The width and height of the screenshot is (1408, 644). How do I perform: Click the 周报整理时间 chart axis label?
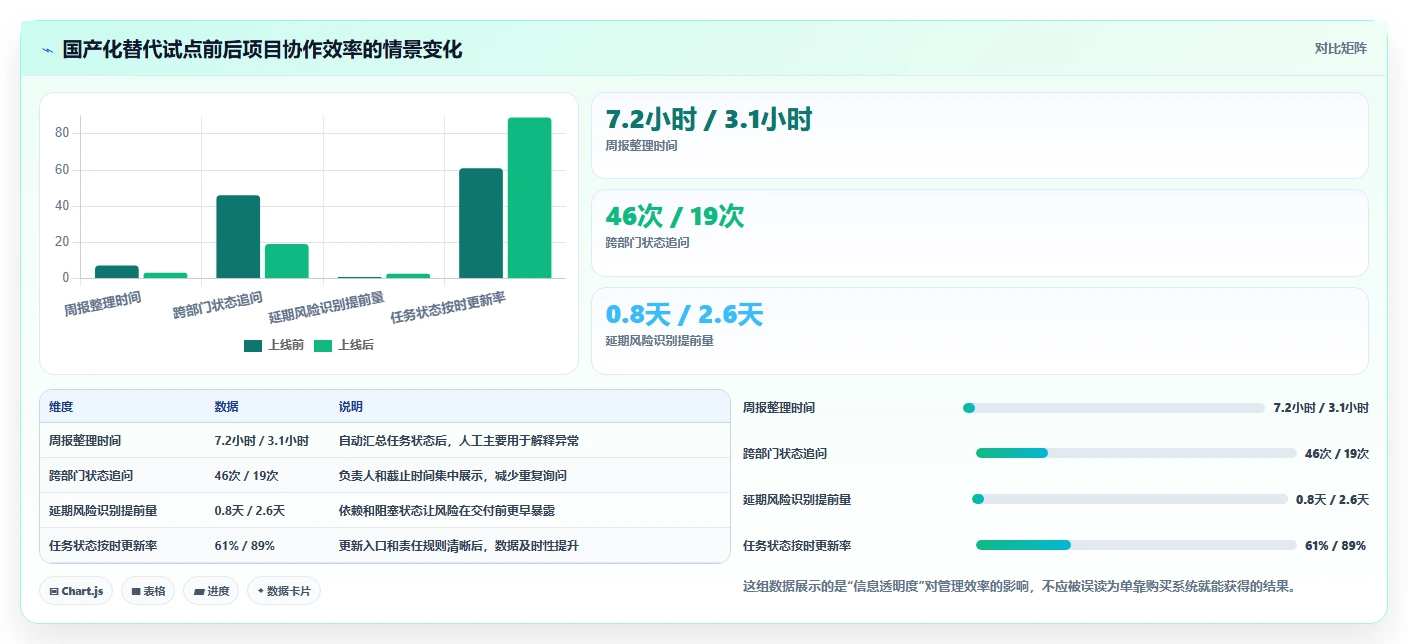(103, 303)
